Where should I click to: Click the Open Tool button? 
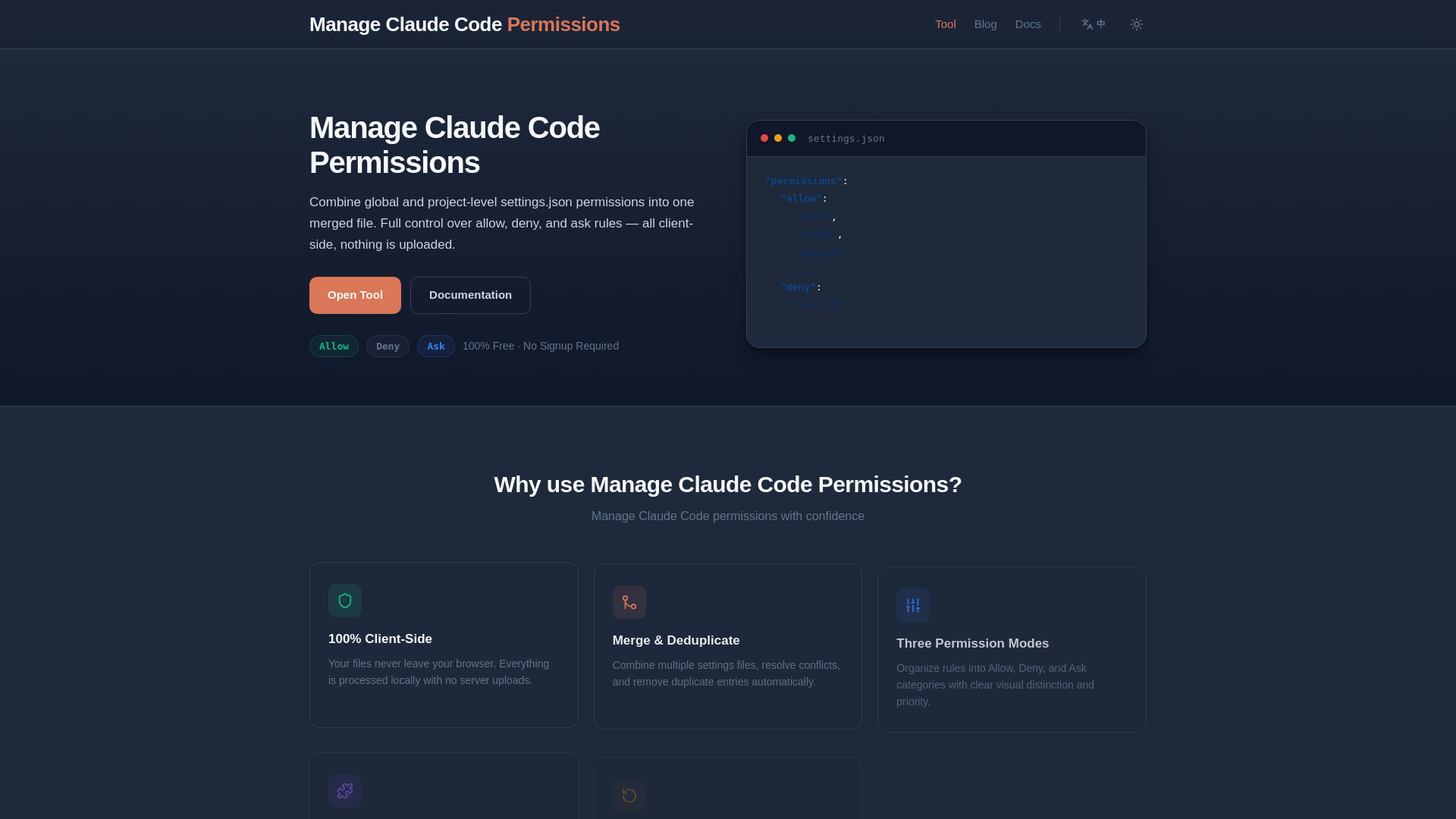355,295
